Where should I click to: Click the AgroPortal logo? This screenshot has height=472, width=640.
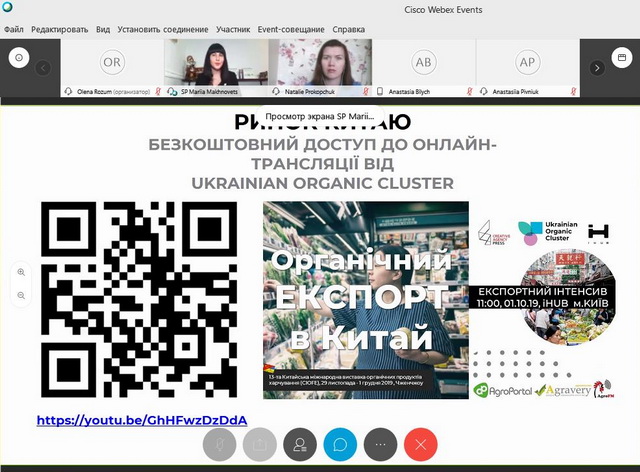click(x=503, y=391)
